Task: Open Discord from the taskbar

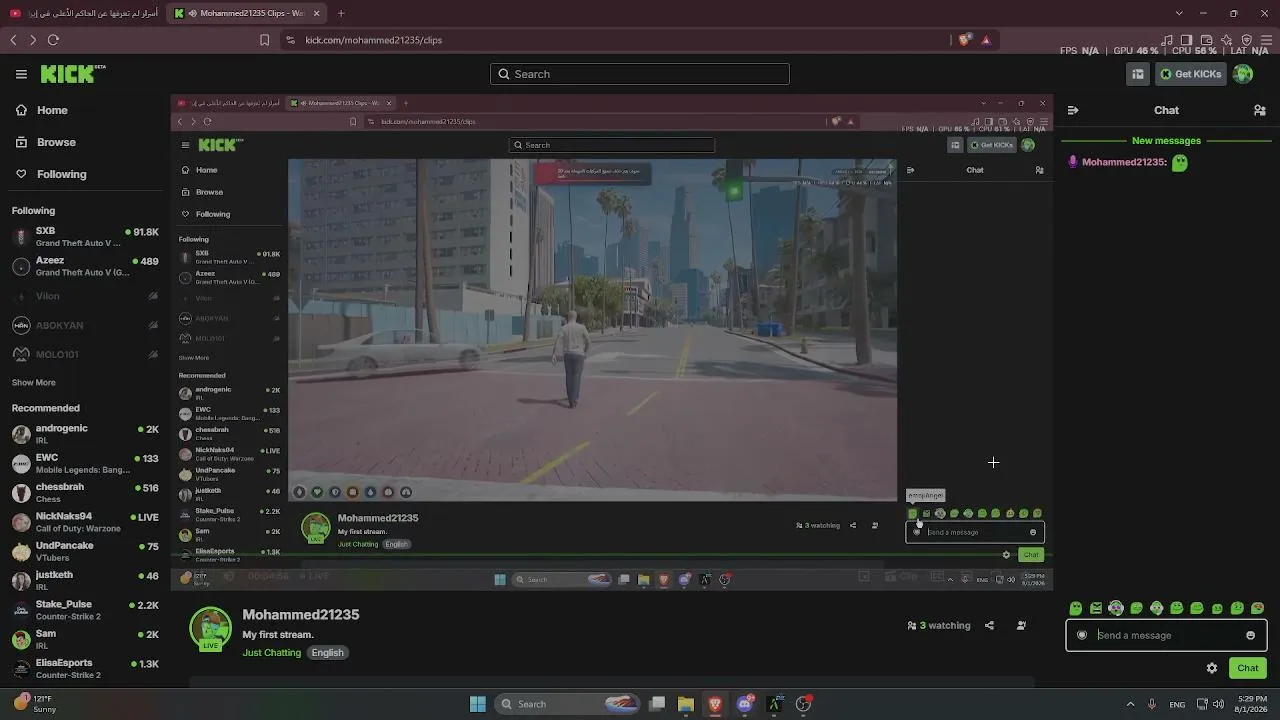Action: click(x=744, y=704)
